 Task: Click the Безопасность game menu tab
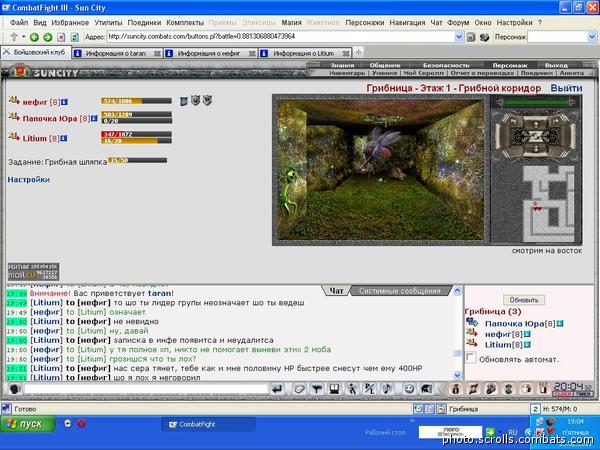tap(446, 65)
